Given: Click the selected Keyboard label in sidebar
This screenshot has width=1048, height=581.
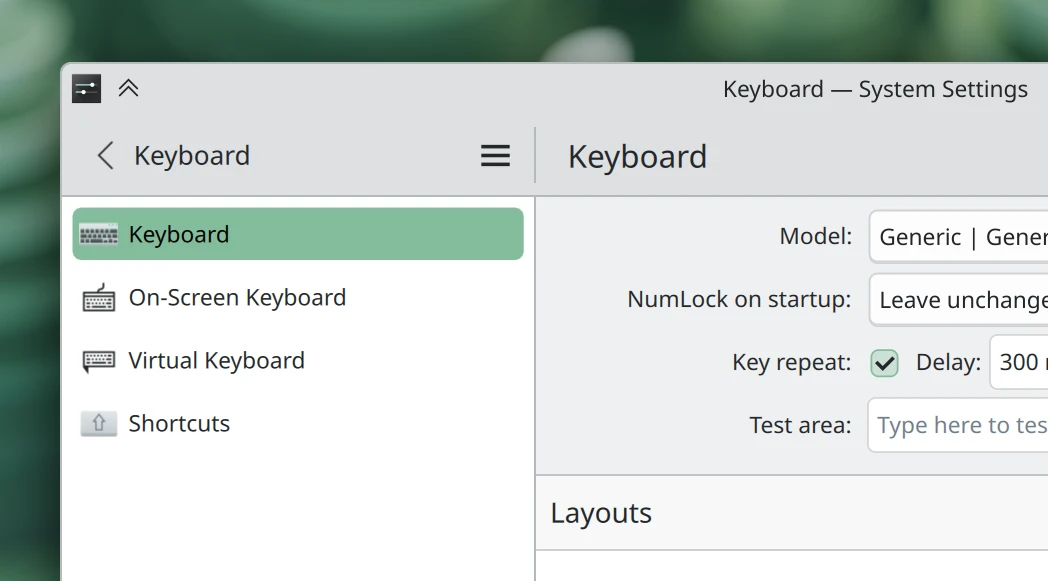Looking at the screenshot, I should tap(179, 234).
